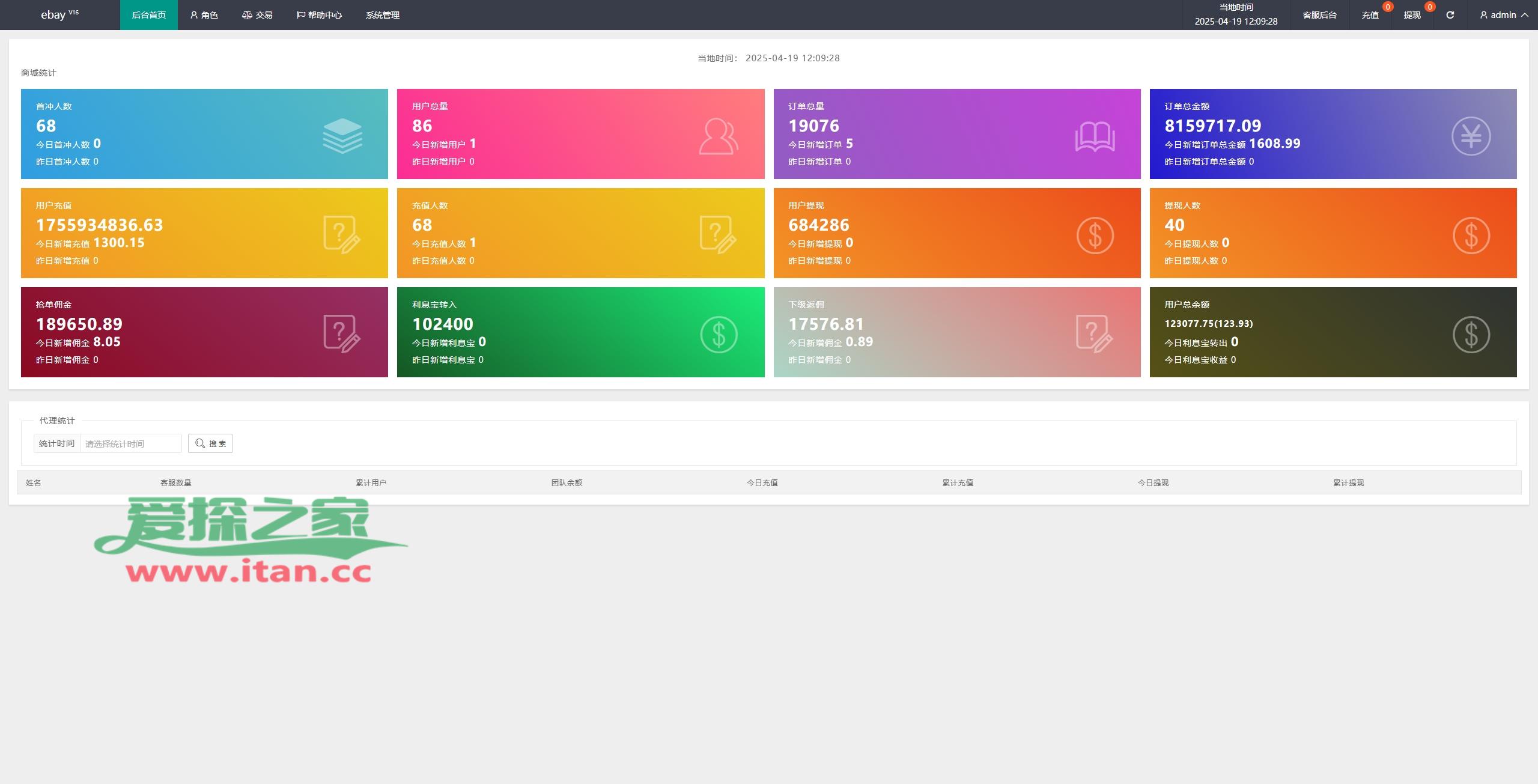Click the 充值 notification badge link
This screenshot has height=784, width=1538.
(x=1370, y=15)
